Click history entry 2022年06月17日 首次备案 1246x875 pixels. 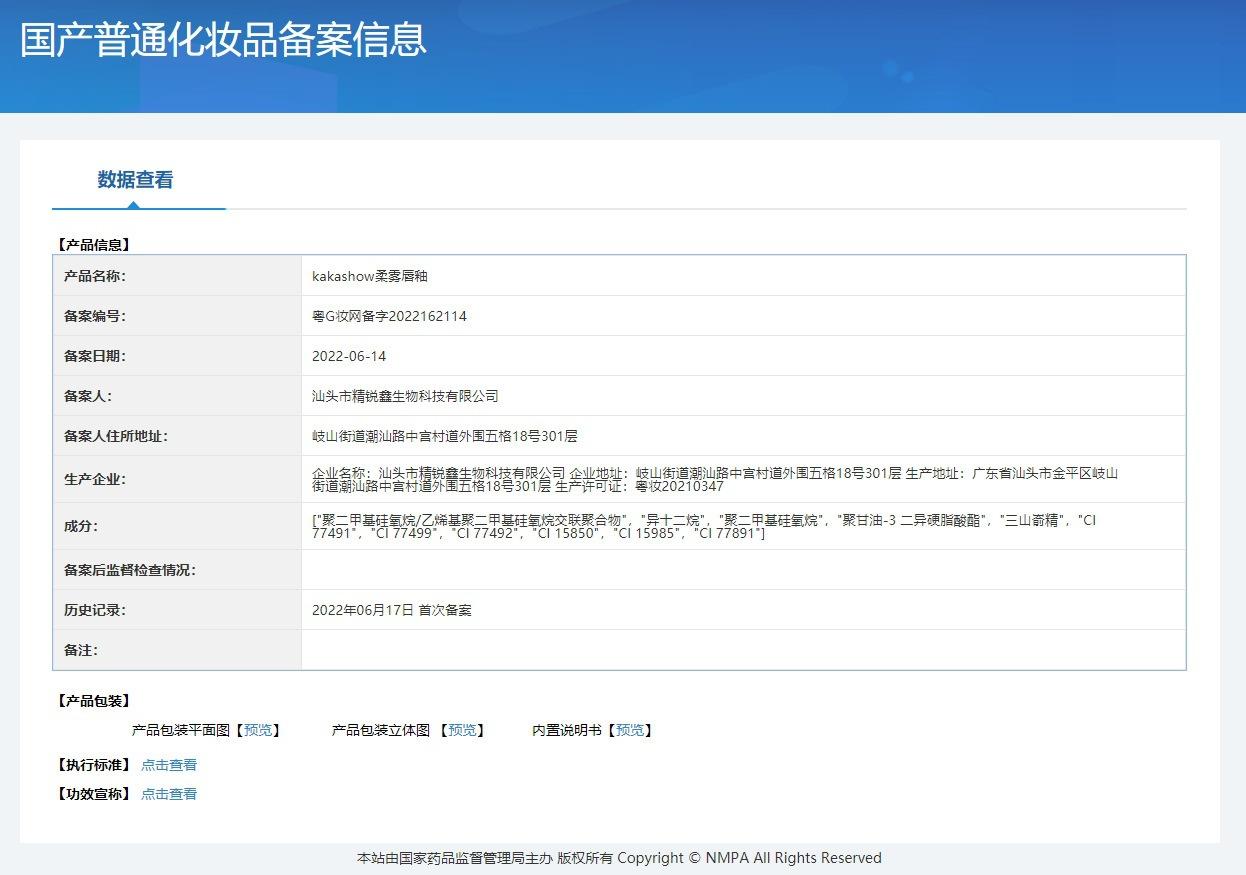pyautogui.click(x=391, y=610)
